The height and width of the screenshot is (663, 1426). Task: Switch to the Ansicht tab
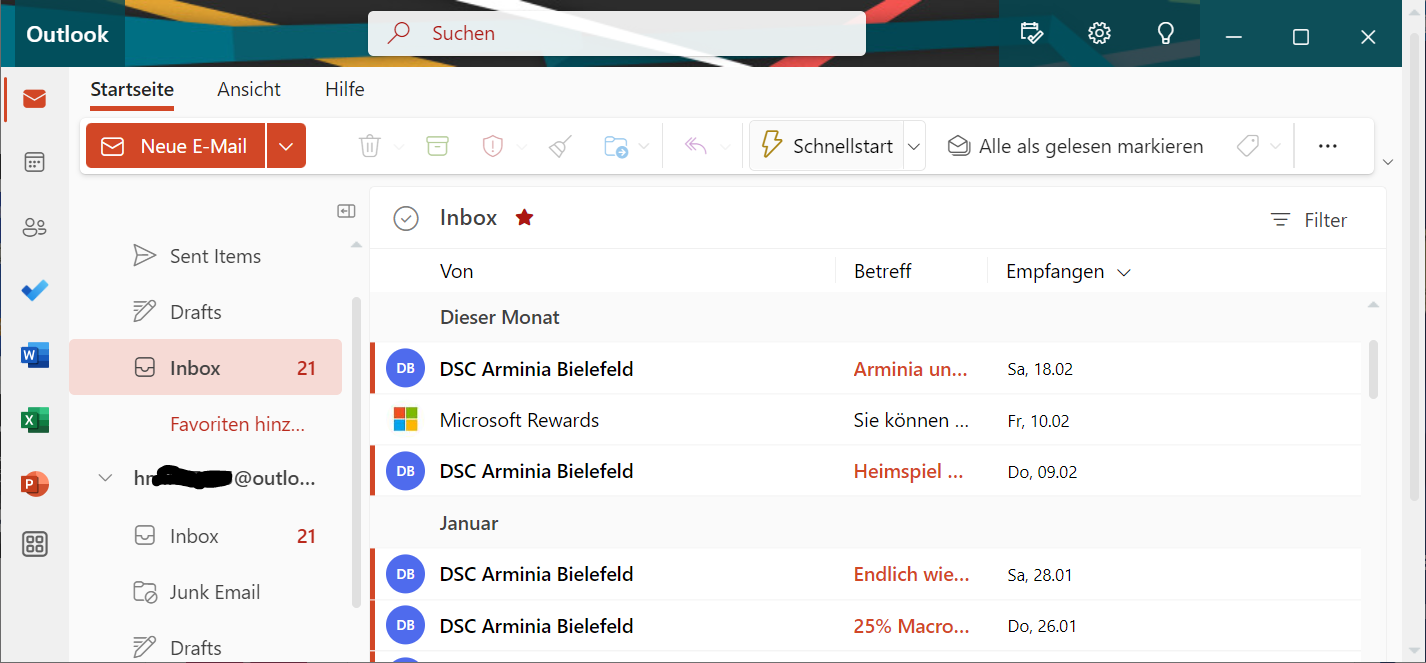pos(249,90)
